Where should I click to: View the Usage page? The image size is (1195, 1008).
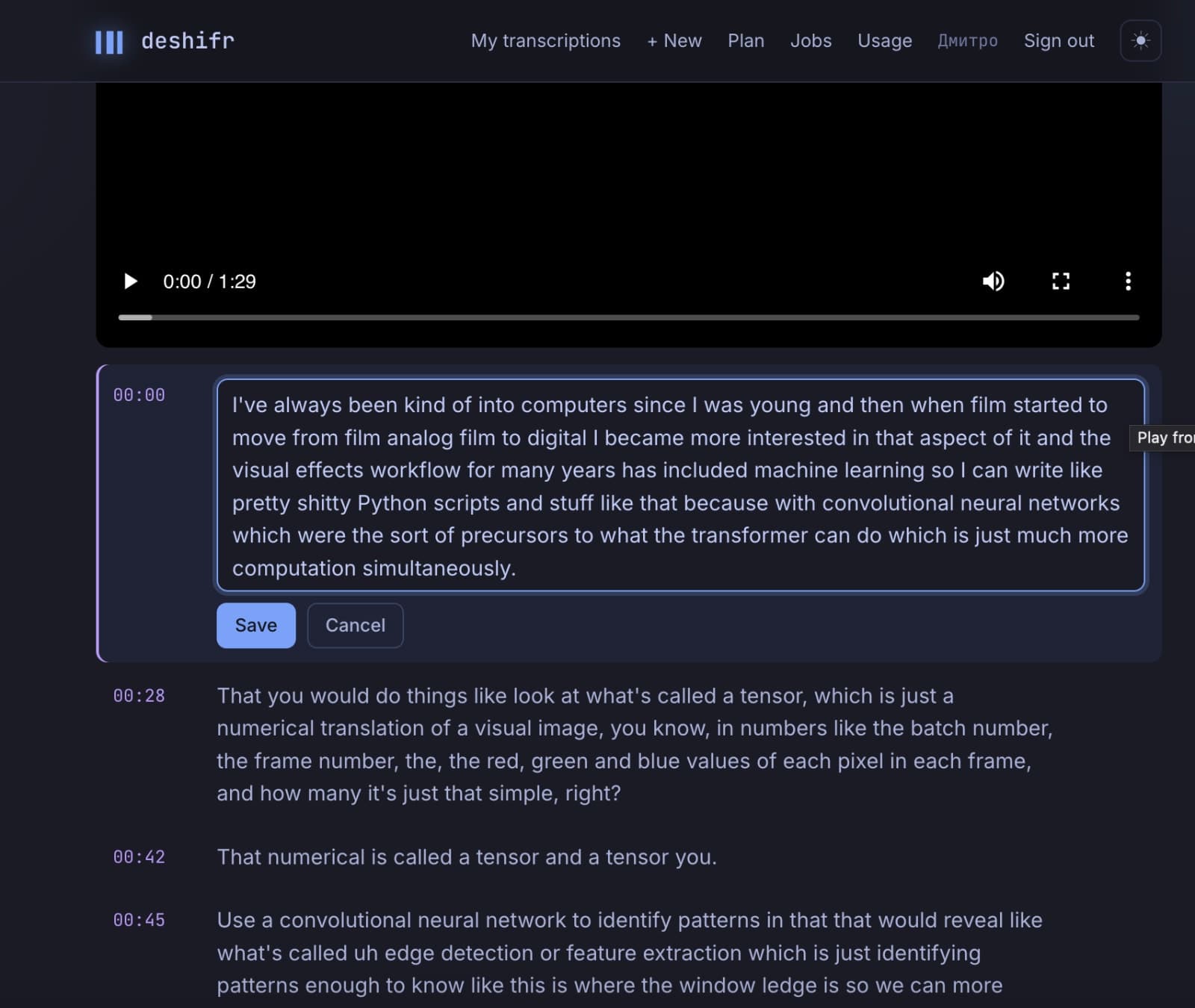coord(885,40)
